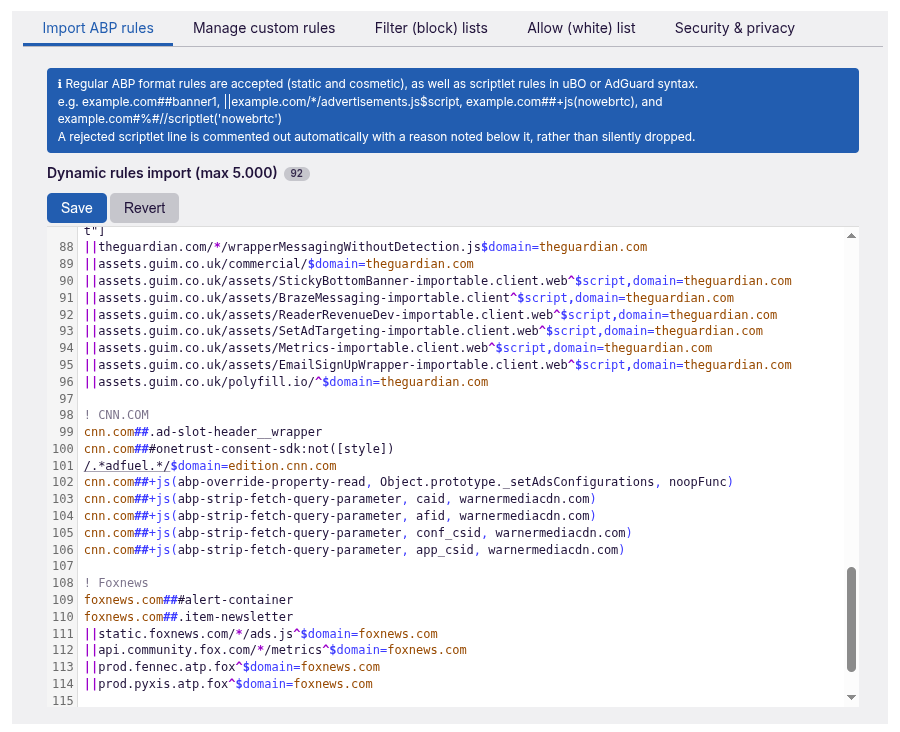Click the prod.pyxis.atp.fox rule

(x=228, y=684)
